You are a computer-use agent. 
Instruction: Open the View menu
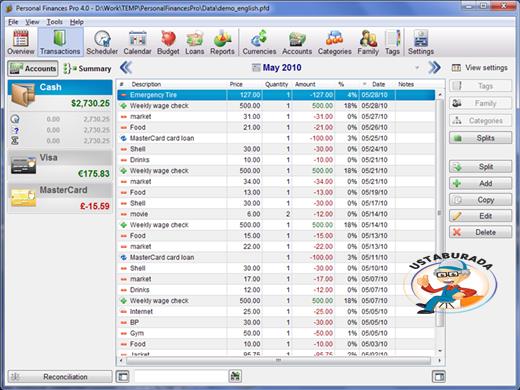tap(32, 22)
